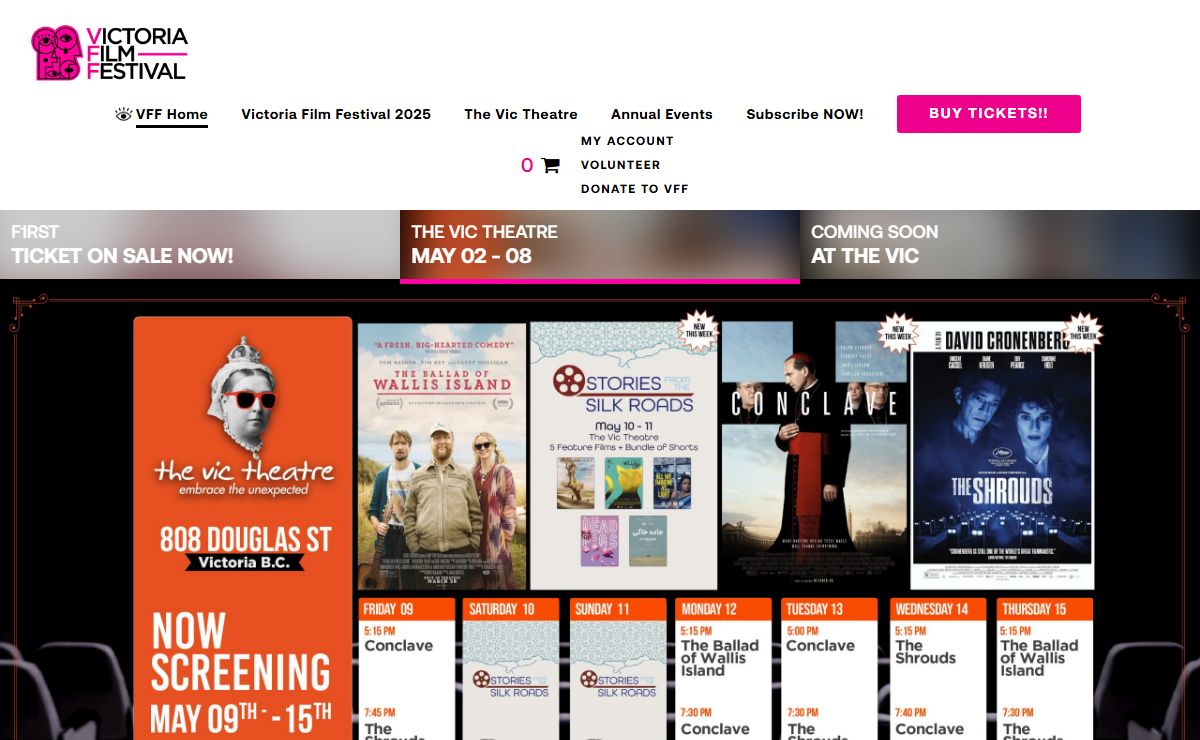This screenshot has width=1200, height=740.
Task: Click The Ballad of Wallis Island poster
Action: (x=442, y=456)
